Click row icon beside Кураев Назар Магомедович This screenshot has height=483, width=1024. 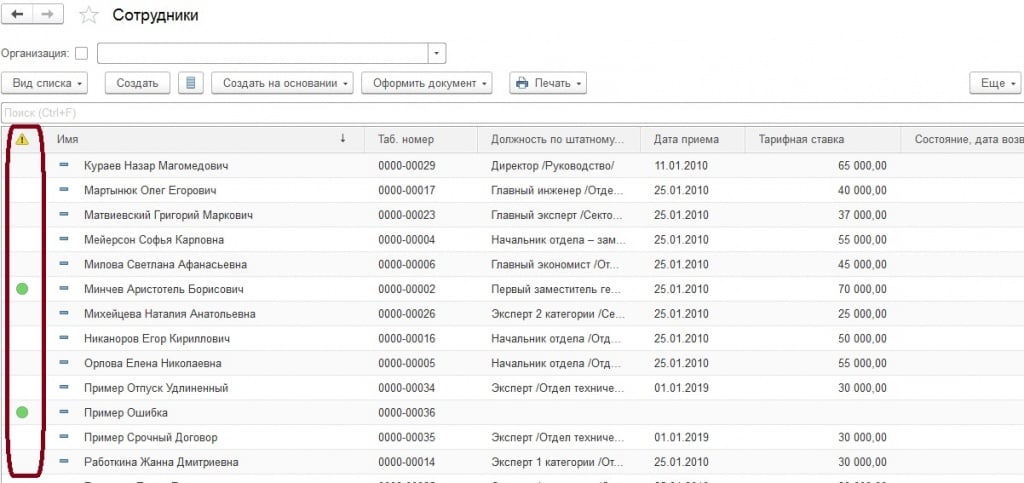[x=65, y=165]
